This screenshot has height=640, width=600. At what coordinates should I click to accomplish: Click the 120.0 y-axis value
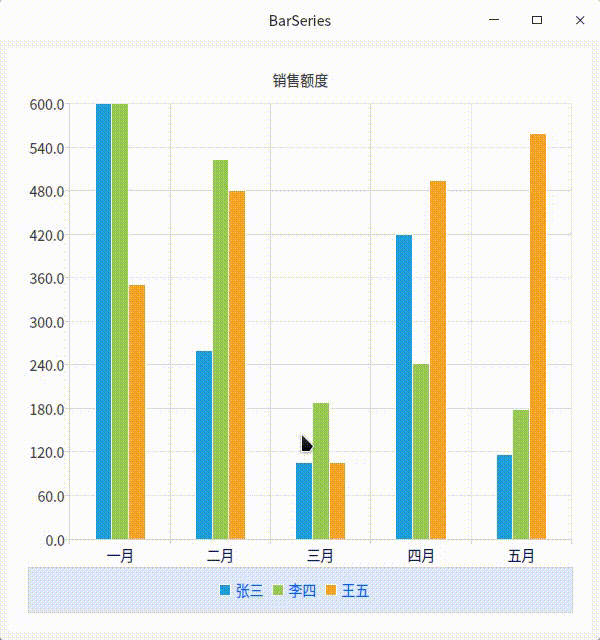[x=47, y=453]
